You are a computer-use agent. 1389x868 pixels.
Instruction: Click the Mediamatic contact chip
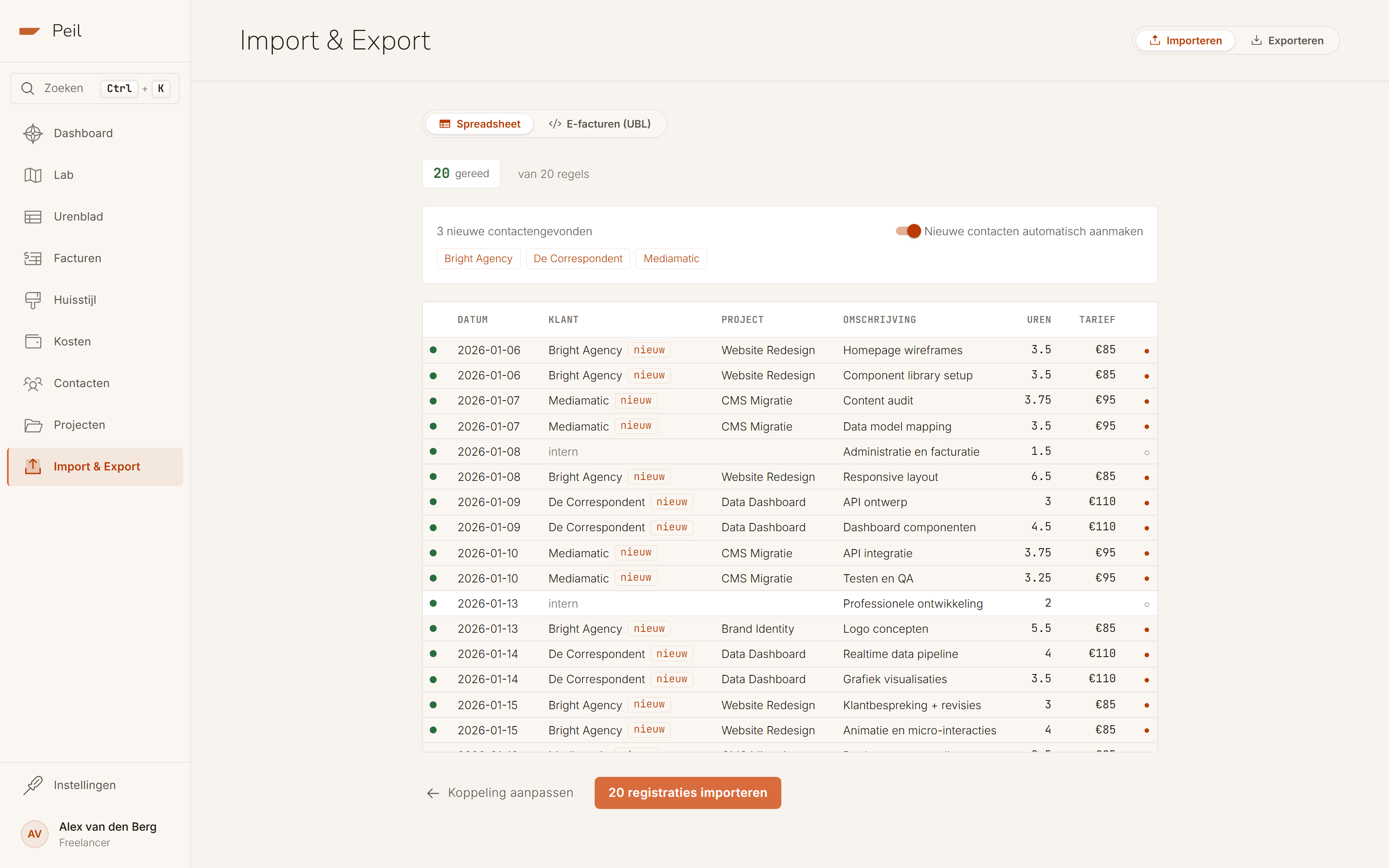click(671, 258)
